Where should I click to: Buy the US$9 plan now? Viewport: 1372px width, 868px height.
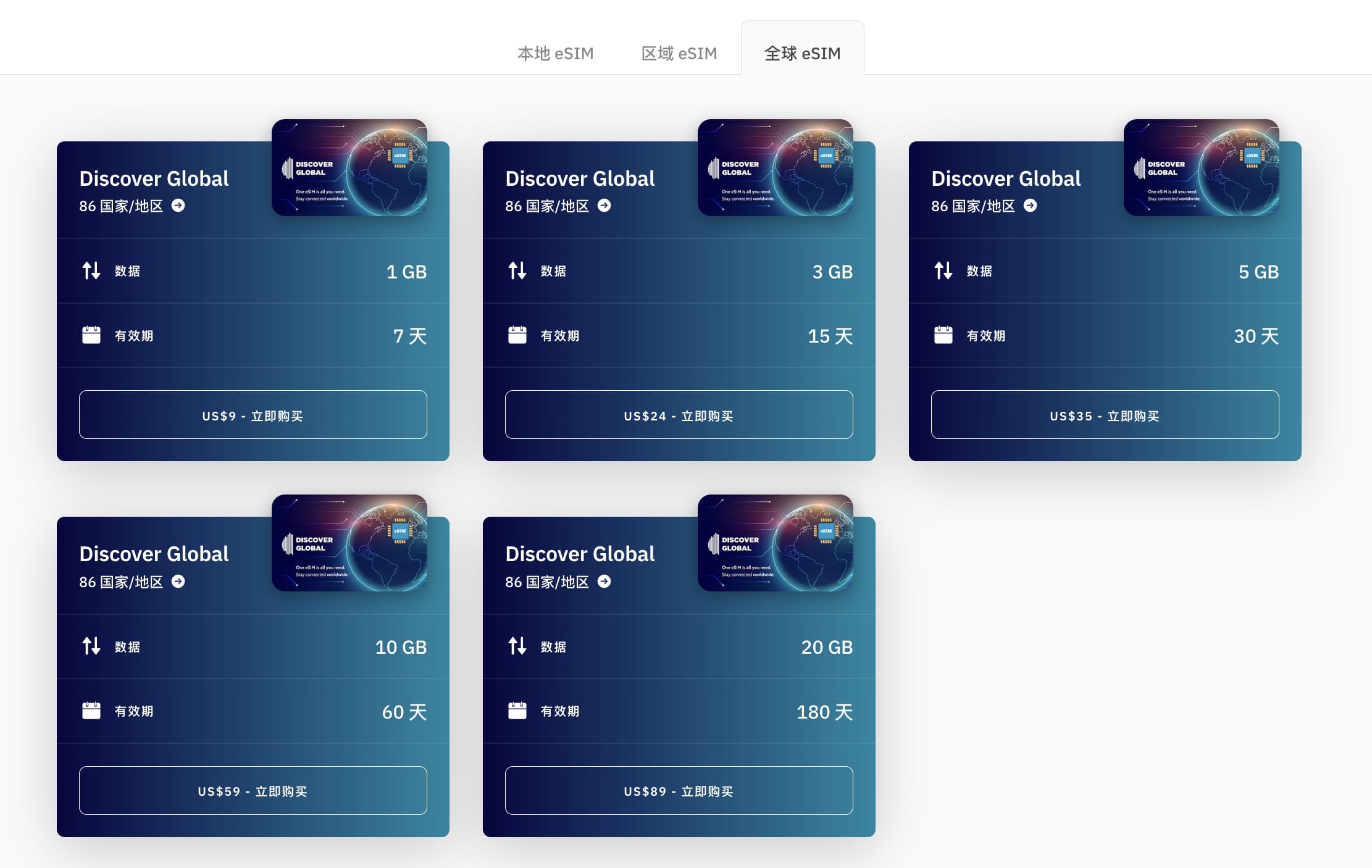[x=253, y=415]
